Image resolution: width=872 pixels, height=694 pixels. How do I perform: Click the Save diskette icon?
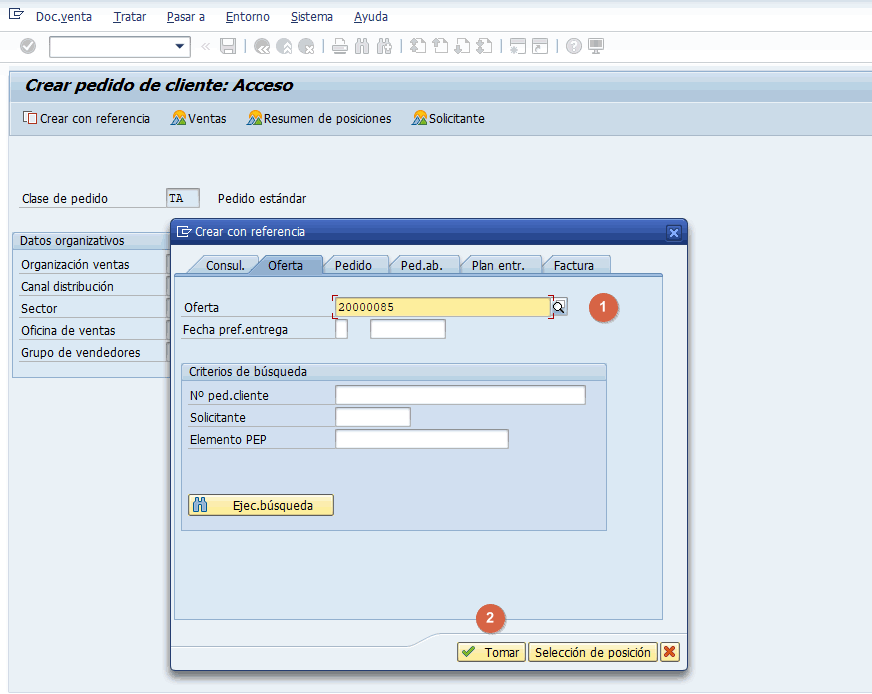[228, 46]
